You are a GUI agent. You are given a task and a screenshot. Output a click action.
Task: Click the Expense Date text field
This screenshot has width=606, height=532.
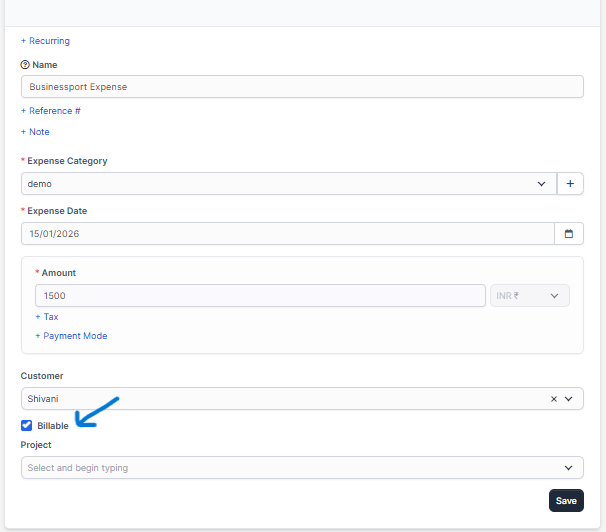(x=286, y=234)
